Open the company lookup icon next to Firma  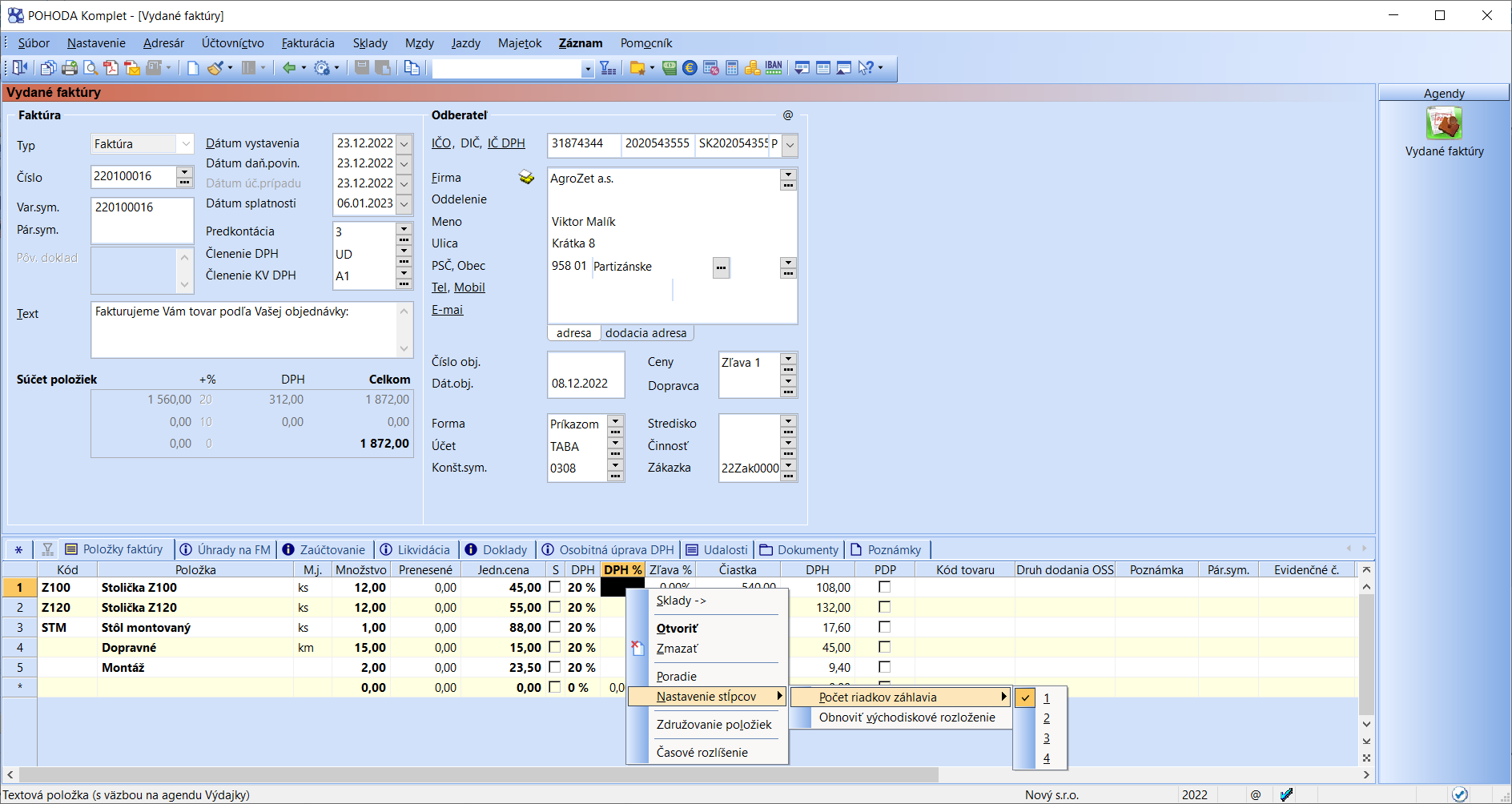point(526,178)
